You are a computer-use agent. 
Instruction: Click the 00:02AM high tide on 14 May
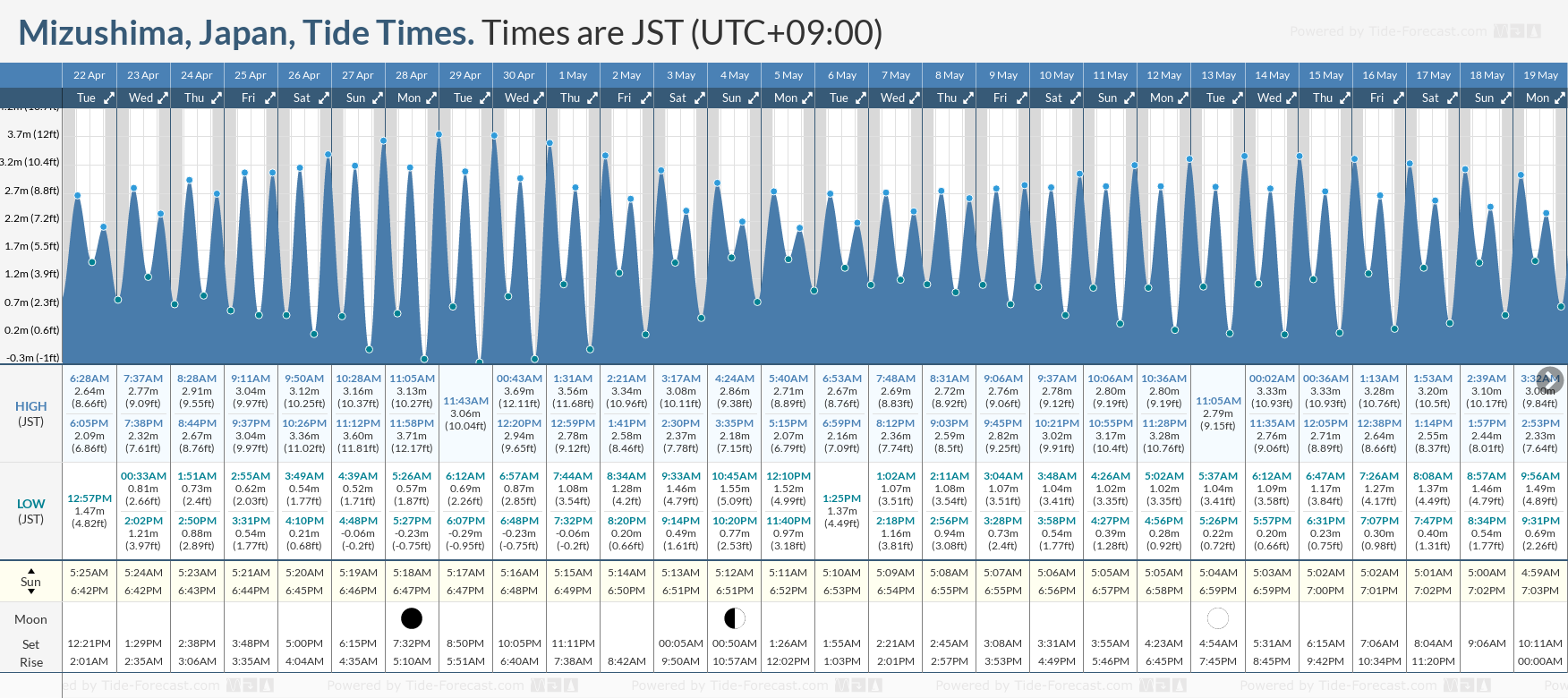tap(1272, 379)
